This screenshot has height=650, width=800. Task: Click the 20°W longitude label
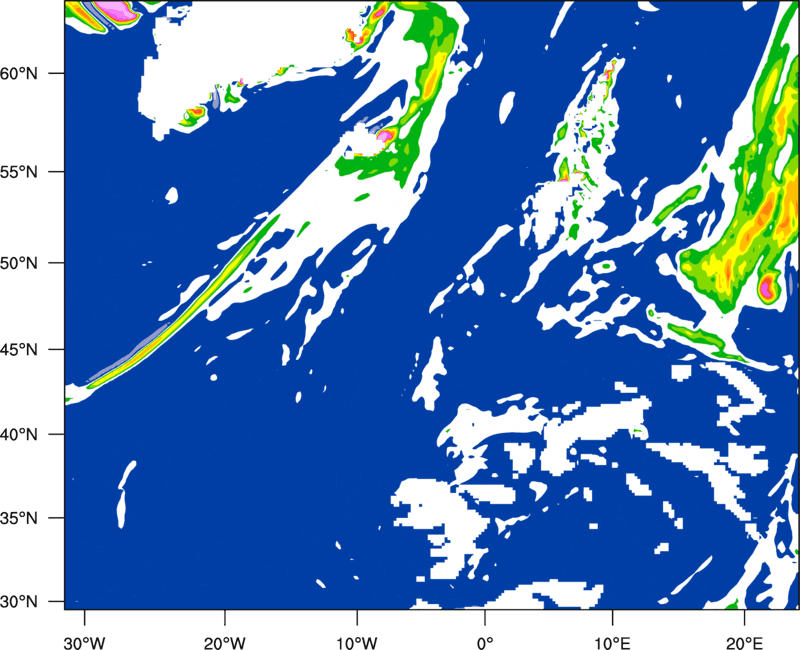(225, 643)
